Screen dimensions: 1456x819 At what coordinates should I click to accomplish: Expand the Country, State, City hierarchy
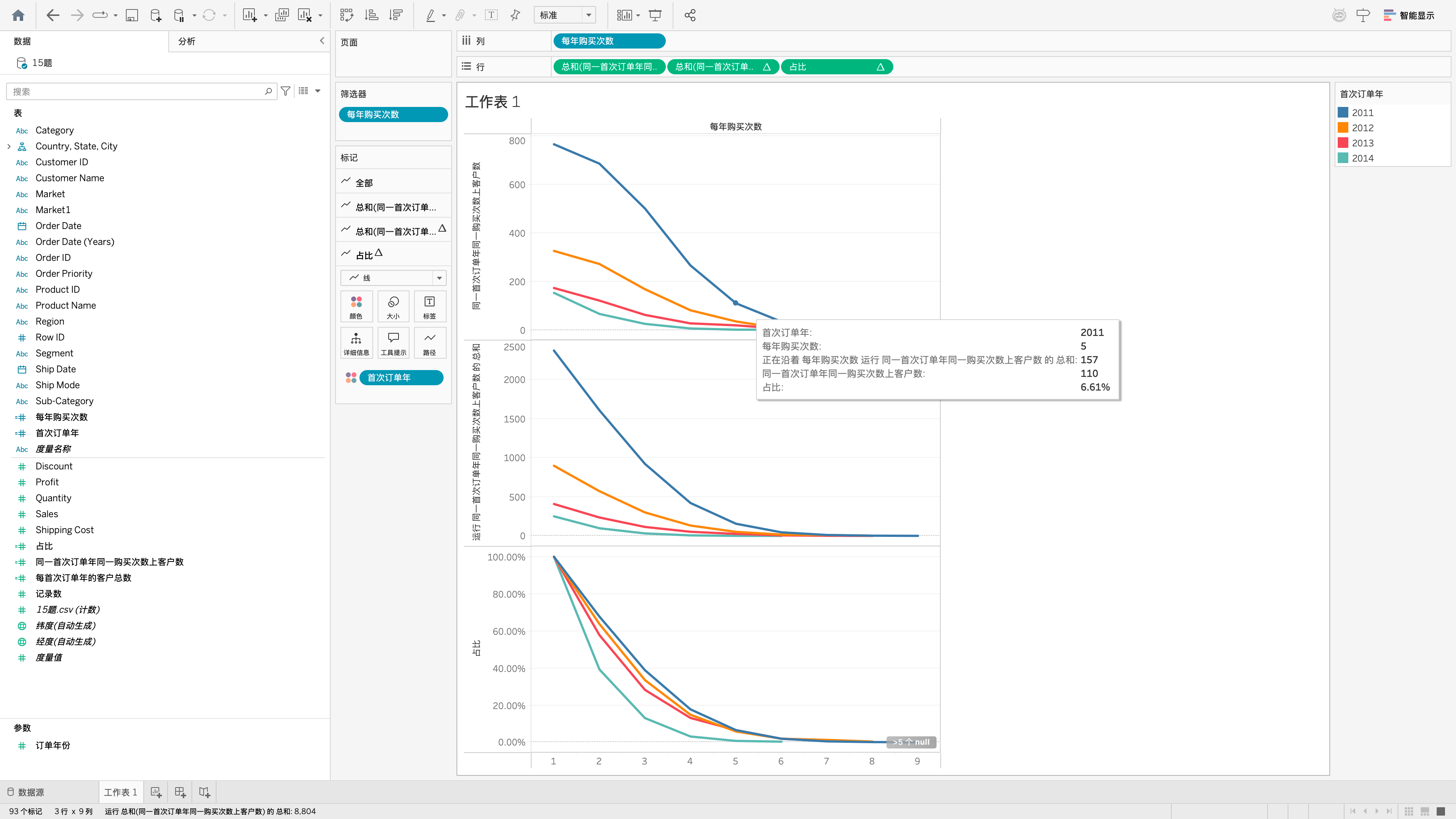coord(9,146)
